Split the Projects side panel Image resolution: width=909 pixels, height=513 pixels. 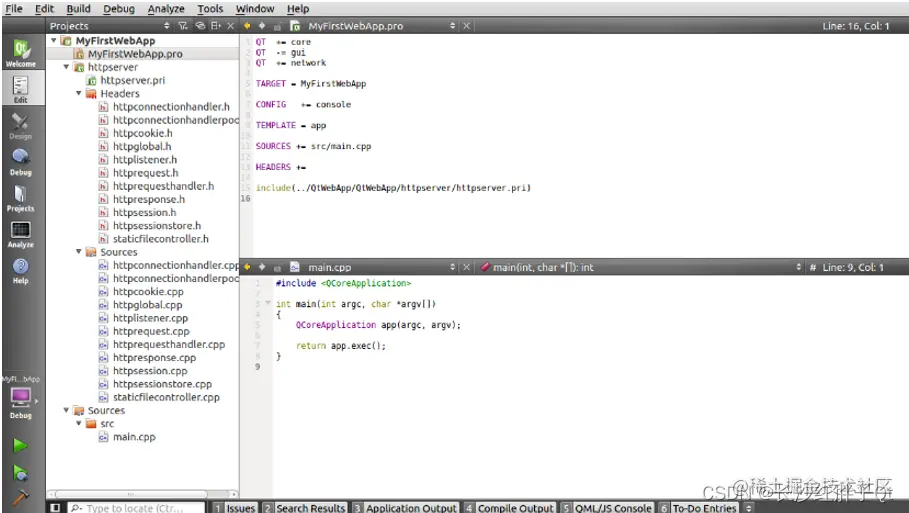[216, 26]
